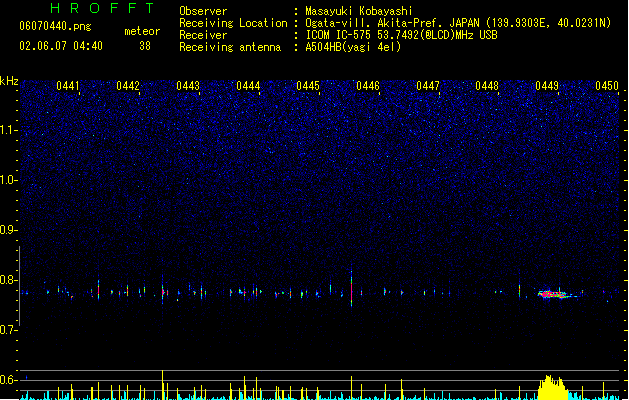Image resolution: width=629 pixels, height=400 pixels.
Task: Click the 0445 time marker
Action: click(308, 86)
